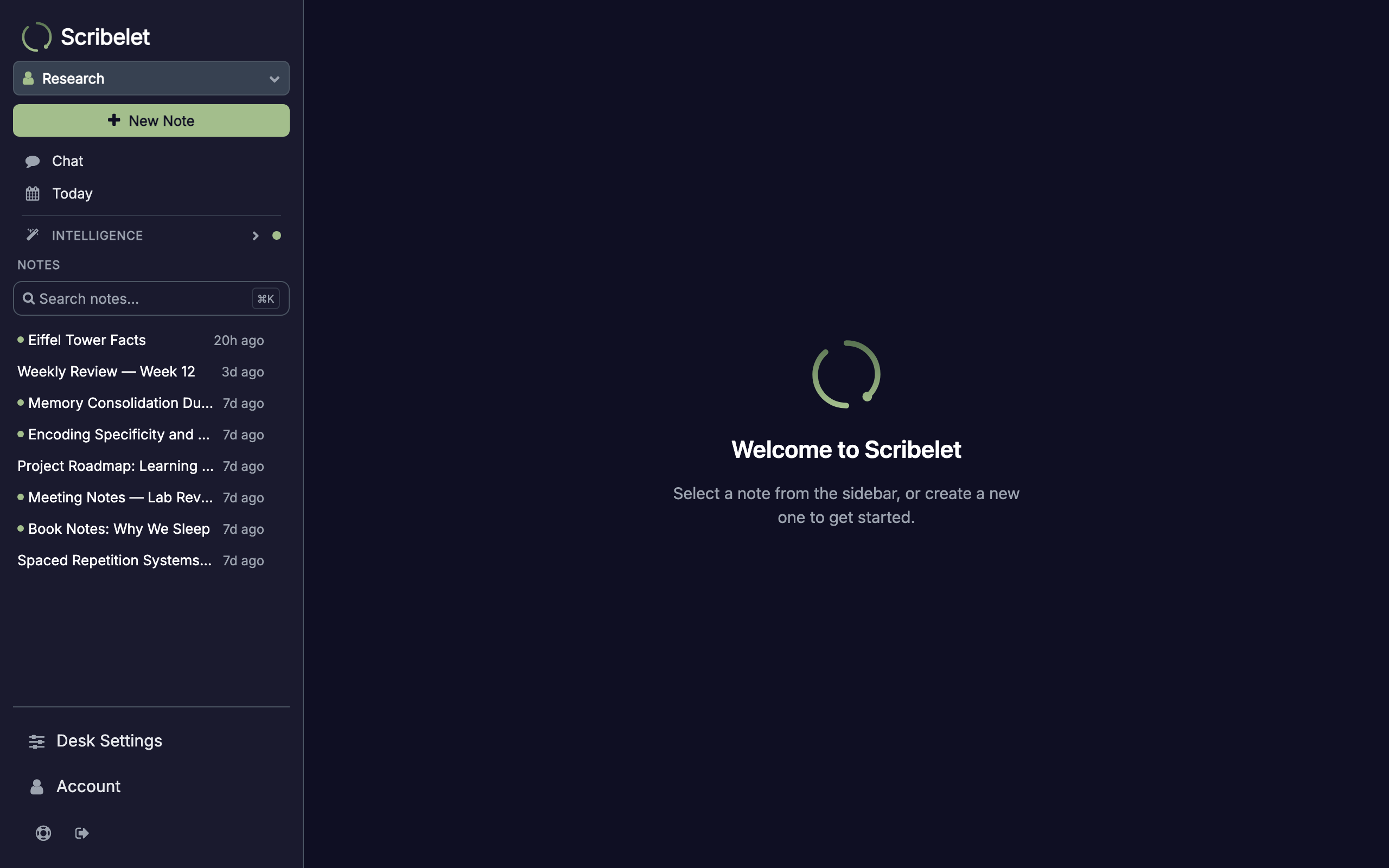Click the ⌘K shortcut badge
The image size is (1389, 868).
(x=266, y=298)
